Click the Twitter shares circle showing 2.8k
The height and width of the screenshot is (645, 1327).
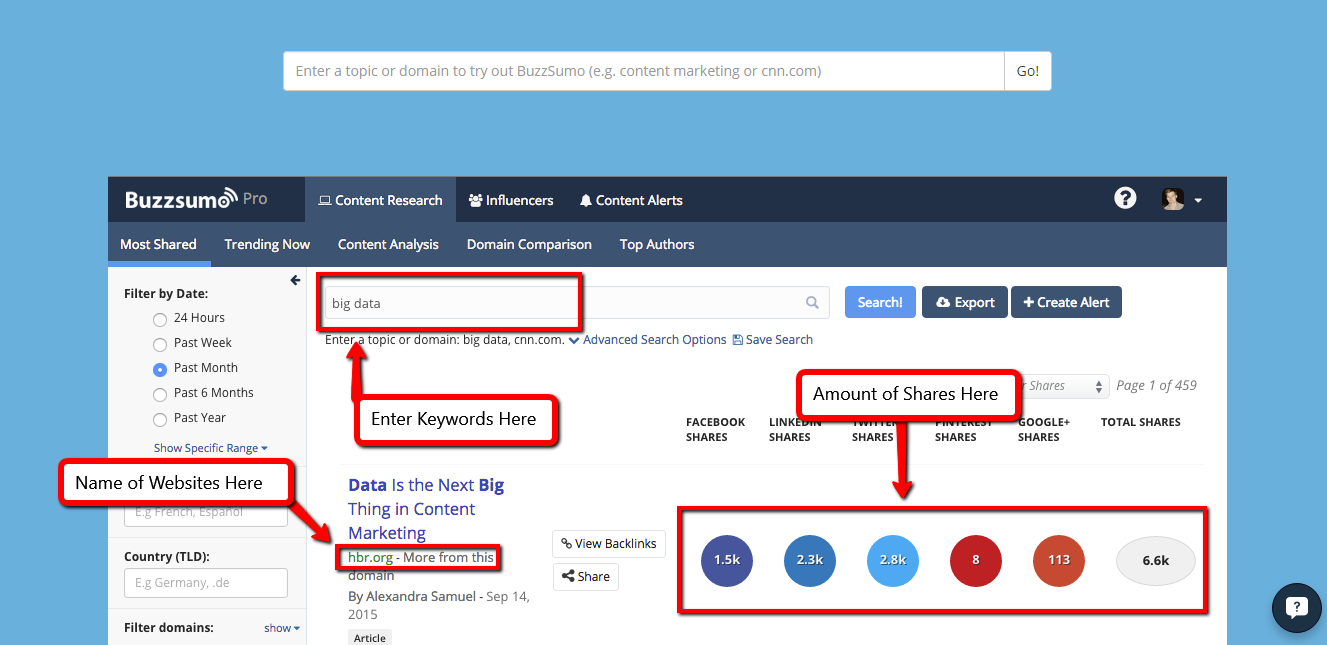pyautogui.click(x=893, y=560)
